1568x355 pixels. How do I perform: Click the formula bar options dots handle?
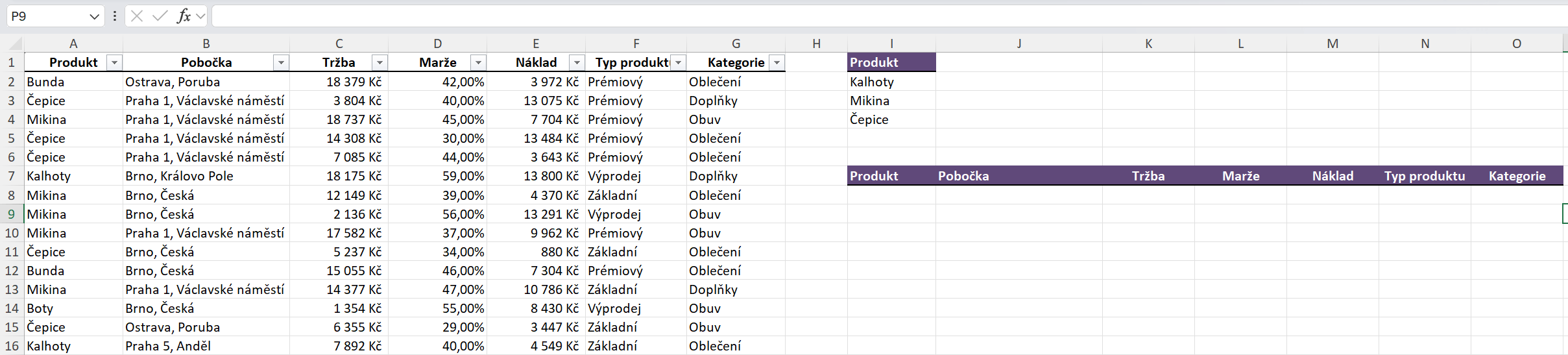click(115, 16)
